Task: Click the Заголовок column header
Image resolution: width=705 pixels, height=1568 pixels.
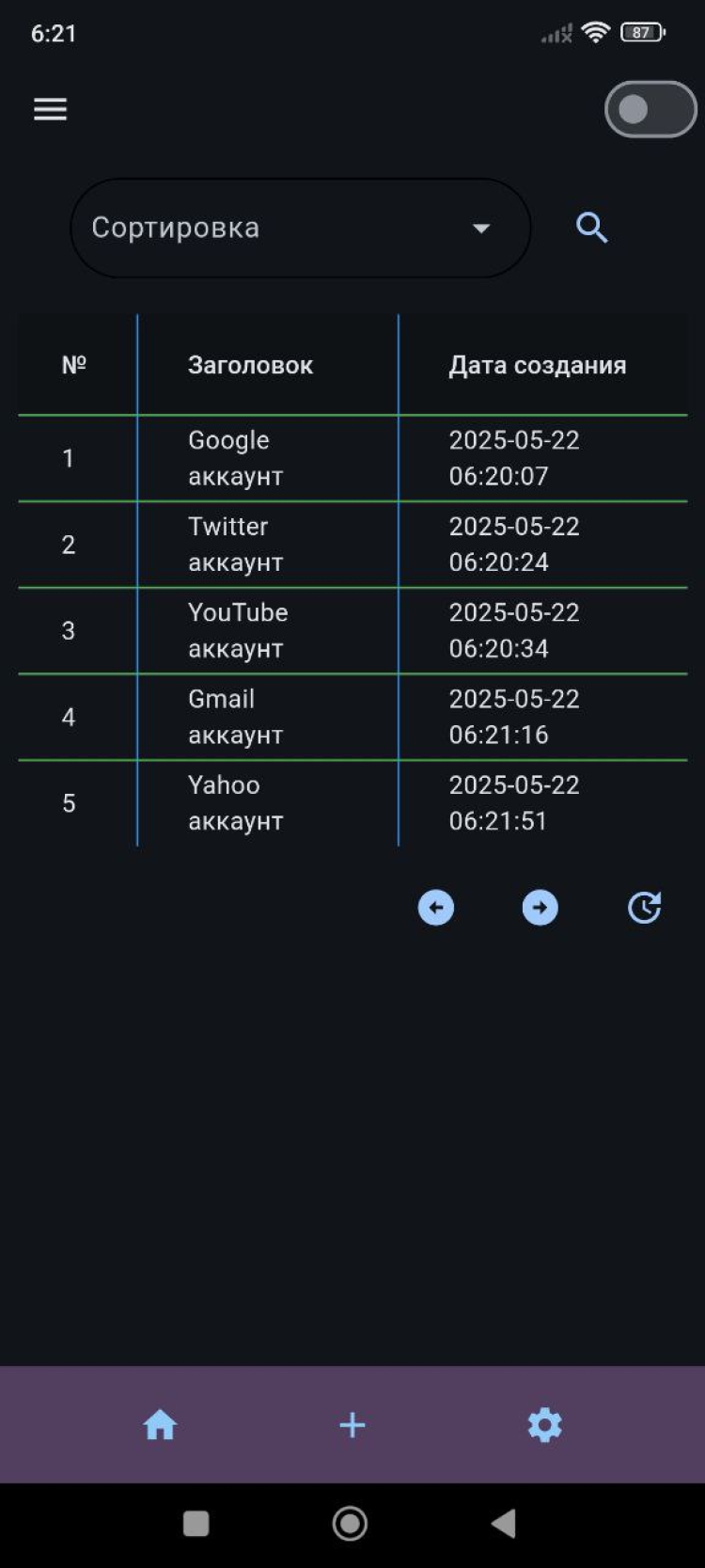Action: coord(250,365)
